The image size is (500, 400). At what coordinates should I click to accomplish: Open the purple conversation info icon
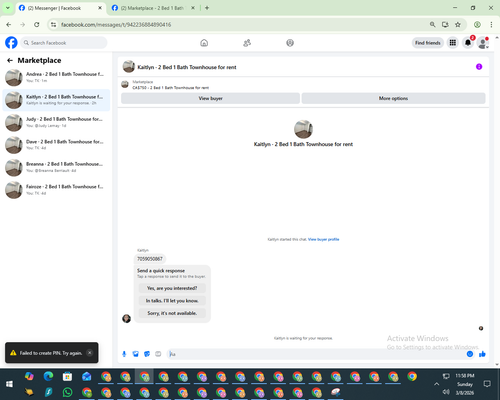(x=479, y=67)
